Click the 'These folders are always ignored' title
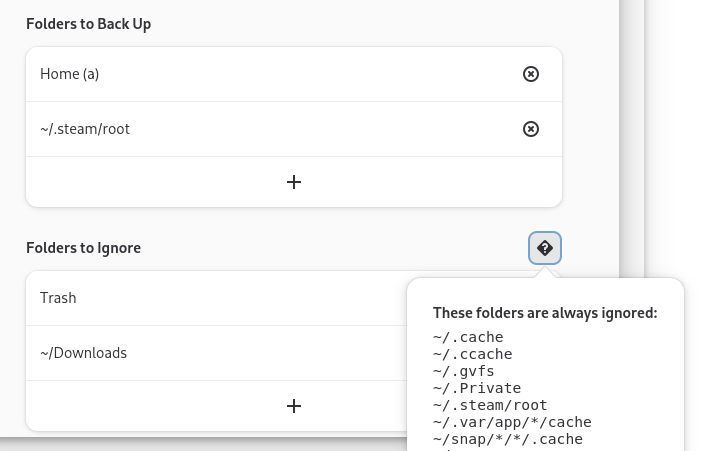Image resolution: width=703 pixels, height=451 pixels. 544,313
